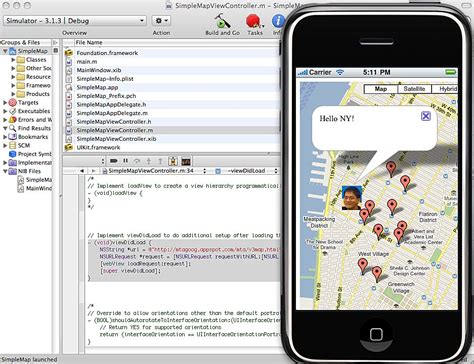Click the breakpoints toggle icon in debugger bar
474x364 pixels.
click(114, 161)
